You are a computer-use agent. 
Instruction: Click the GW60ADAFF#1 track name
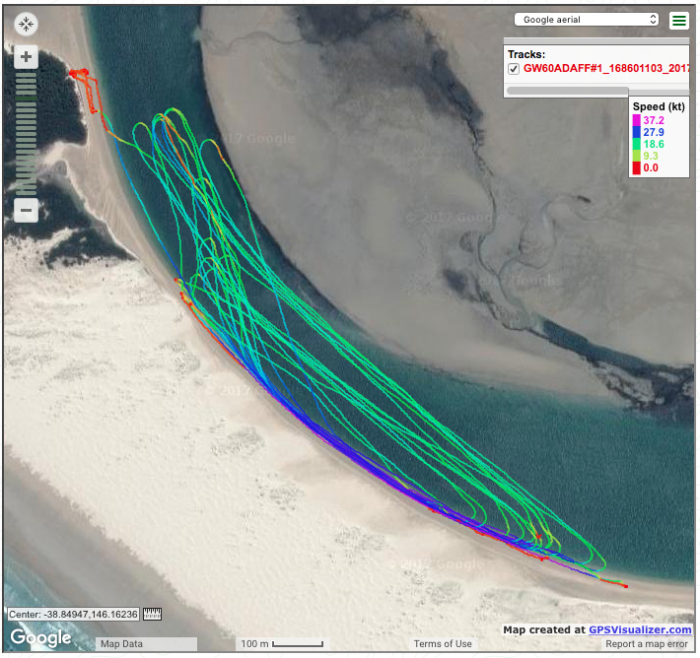[x=606, y=69]
